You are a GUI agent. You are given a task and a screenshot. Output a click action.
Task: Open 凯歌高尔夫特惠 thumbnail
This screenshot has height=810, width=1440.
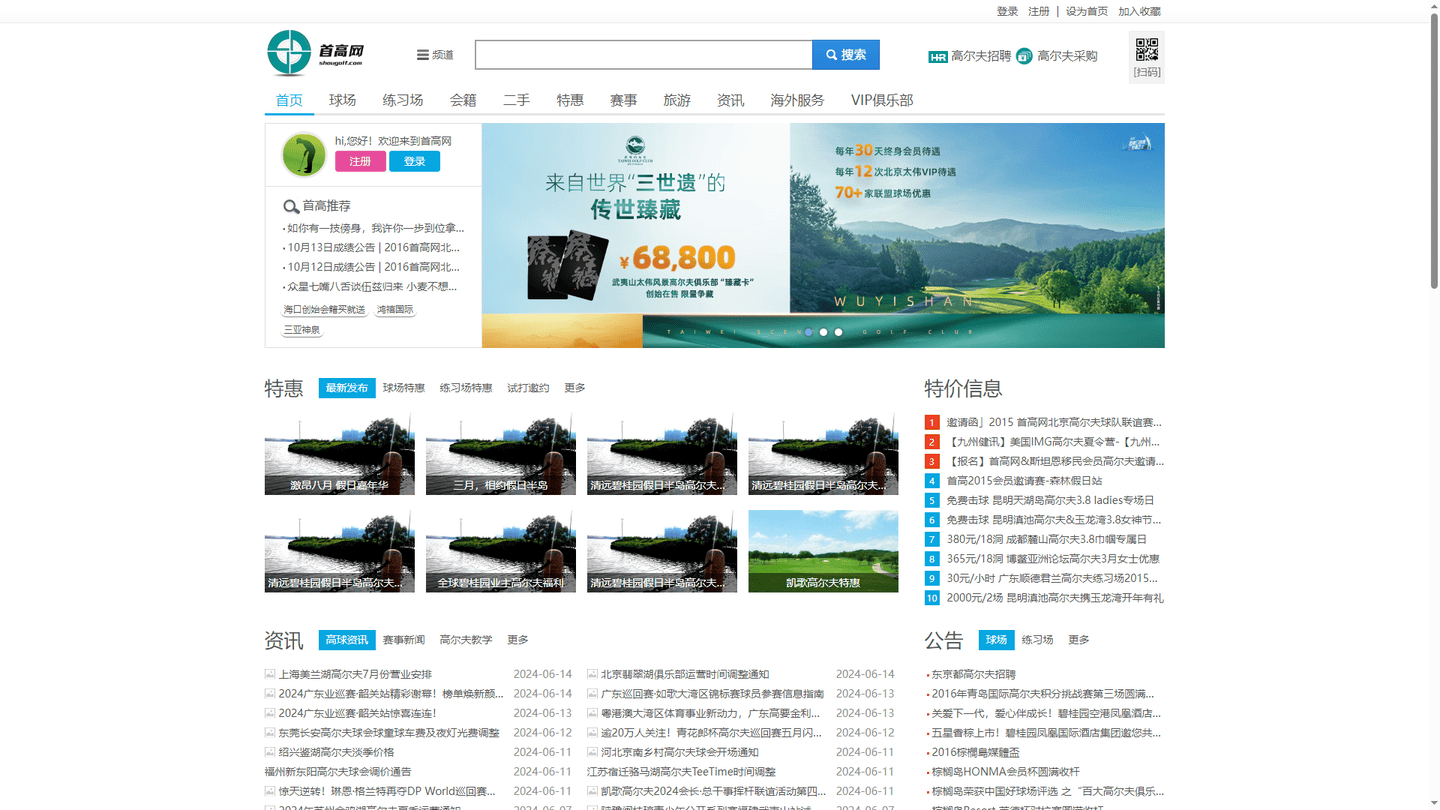[823, 552]
